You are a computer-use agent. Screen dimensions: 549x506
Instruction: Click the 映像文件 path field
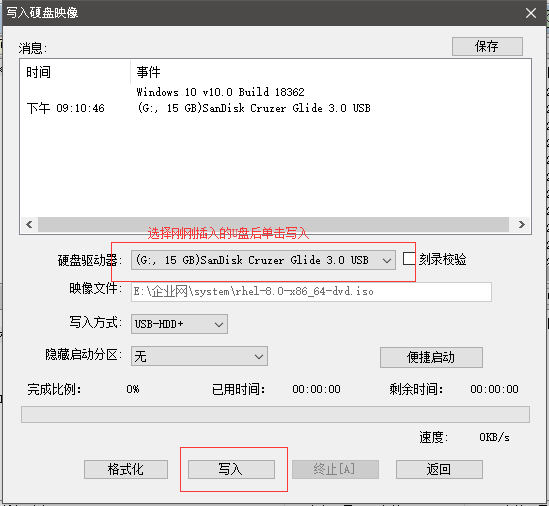click(x=311, y=292)
